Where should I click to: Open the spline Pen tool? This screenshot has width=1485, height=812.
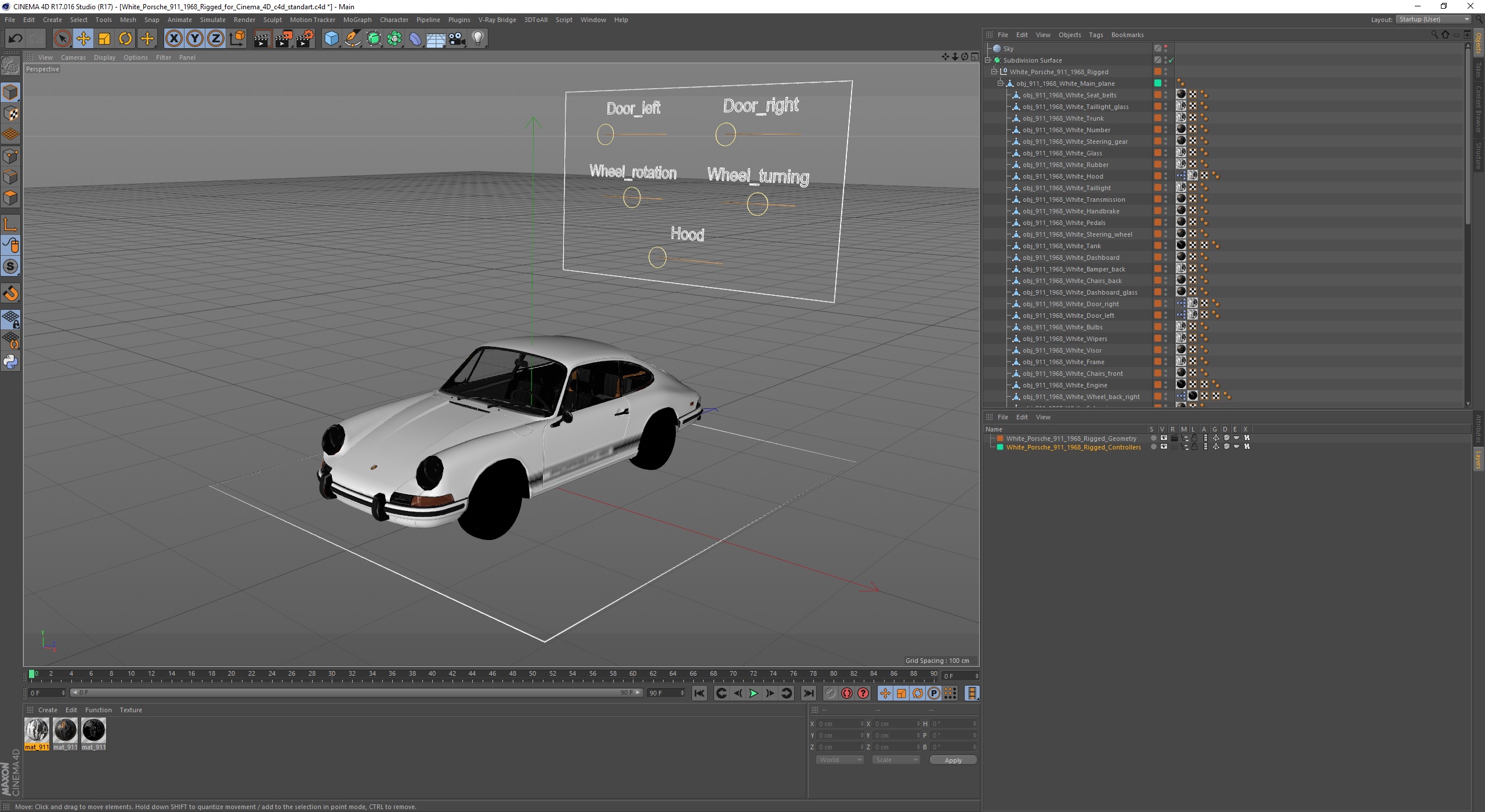[352, 39]
